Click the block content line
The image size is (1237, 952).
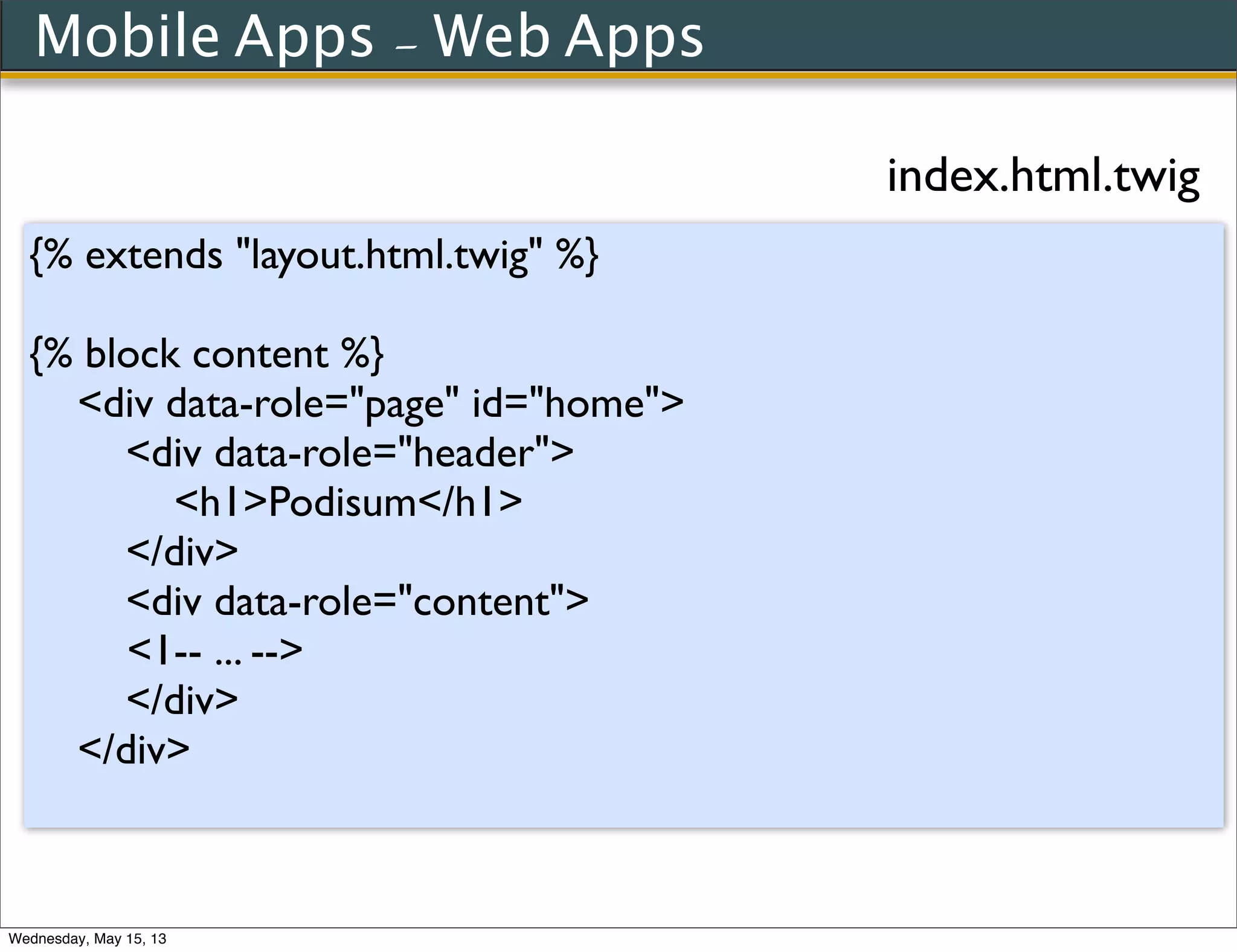(x=207, y=355)
